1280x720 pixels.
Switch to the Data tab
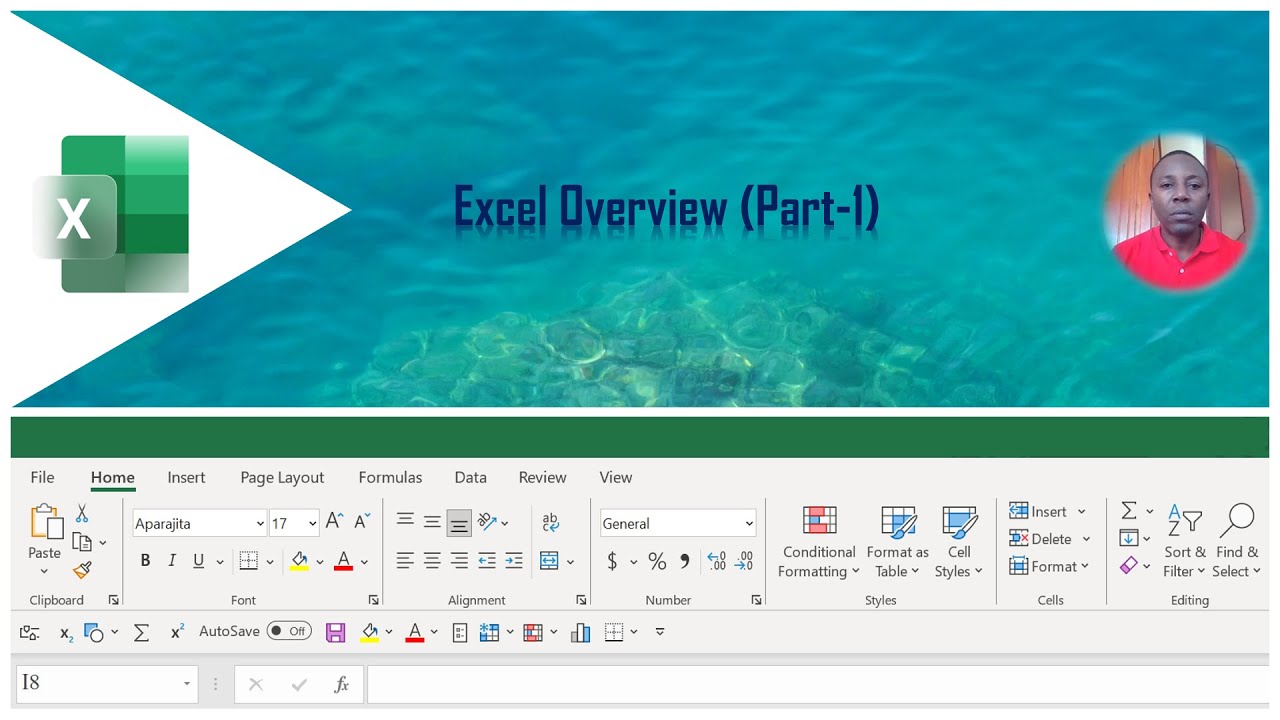470,477
